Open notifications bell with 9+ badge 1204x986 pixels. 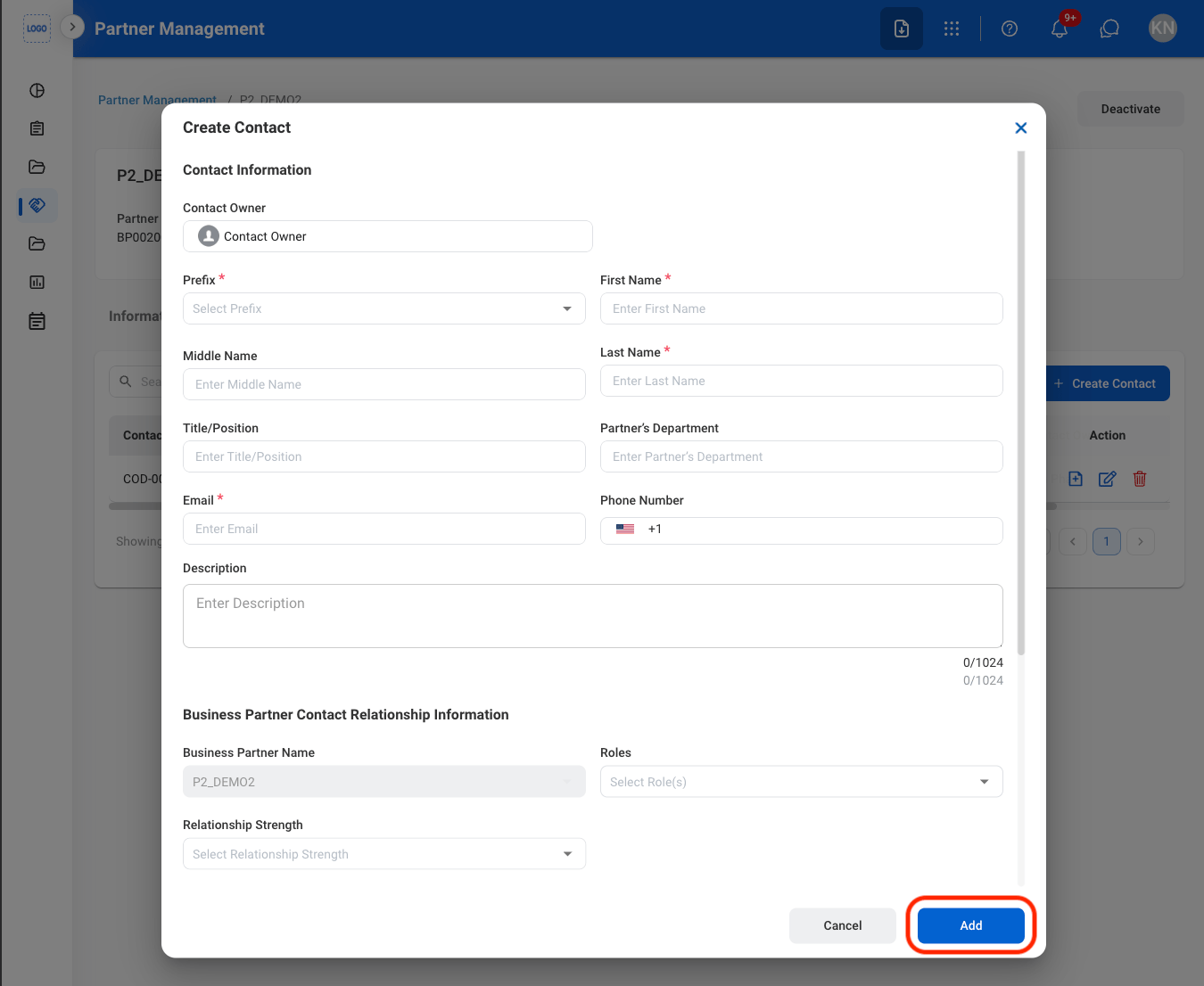(1060, 28)
